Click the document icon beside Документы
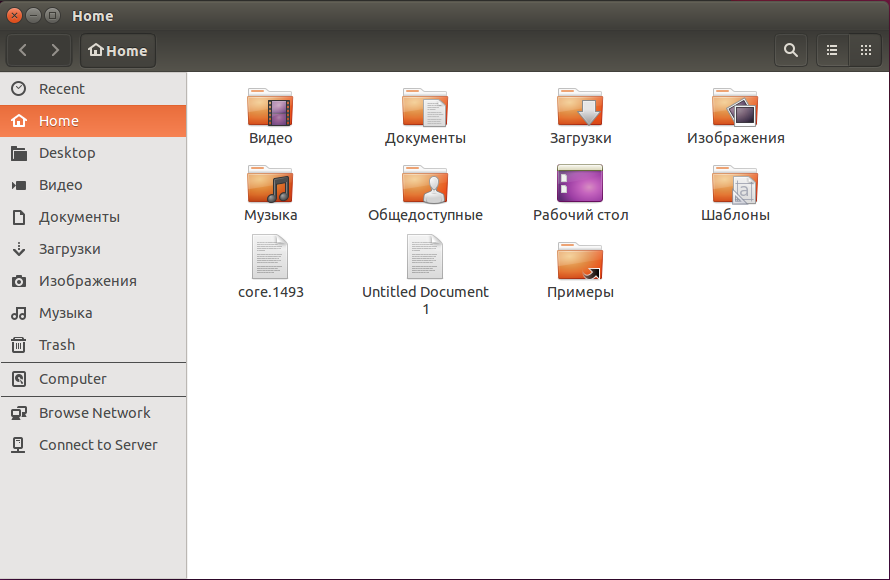Screen dimensions: 890x580 click(19, 217)
